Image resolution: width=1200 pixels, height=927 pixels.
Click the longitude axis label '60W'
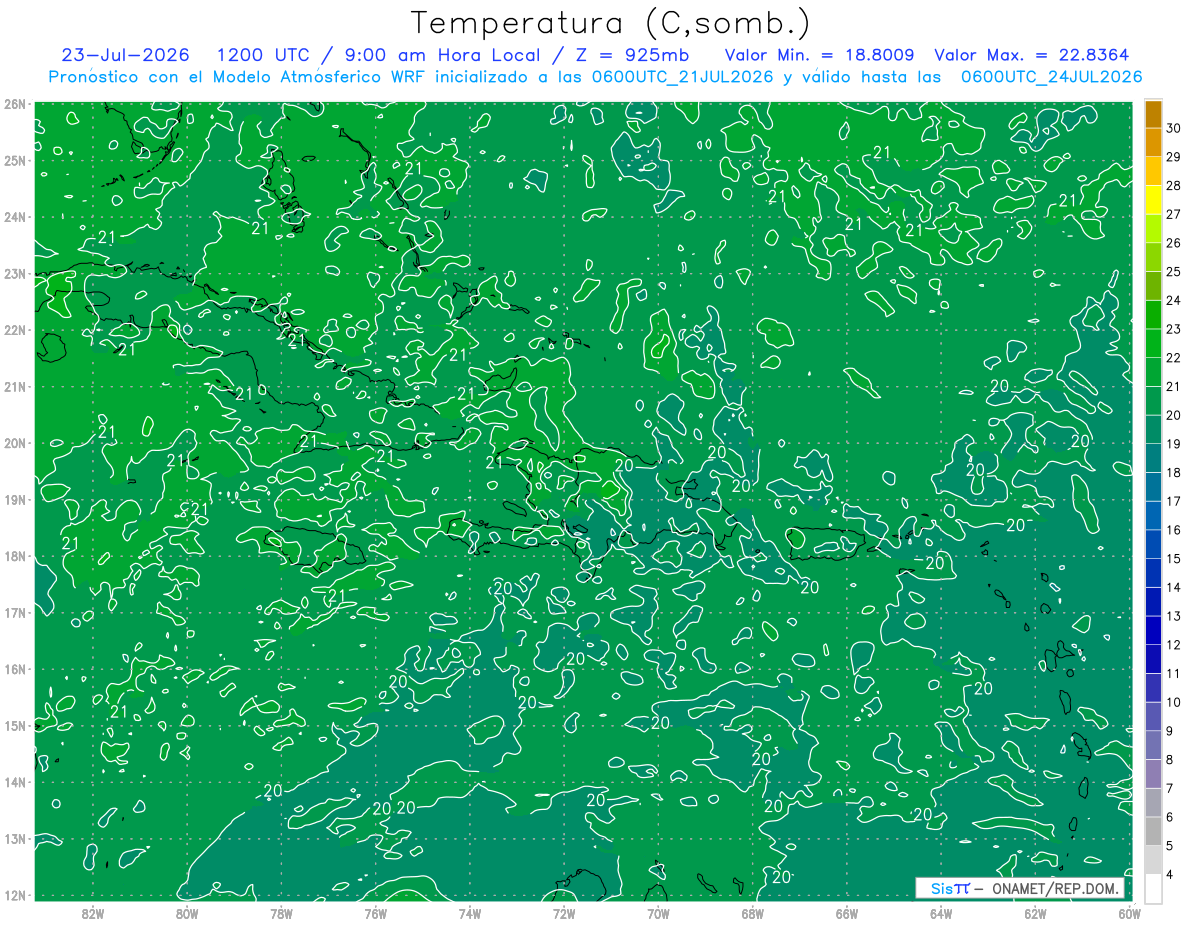pyautogui.click(x=1129, y=913)
